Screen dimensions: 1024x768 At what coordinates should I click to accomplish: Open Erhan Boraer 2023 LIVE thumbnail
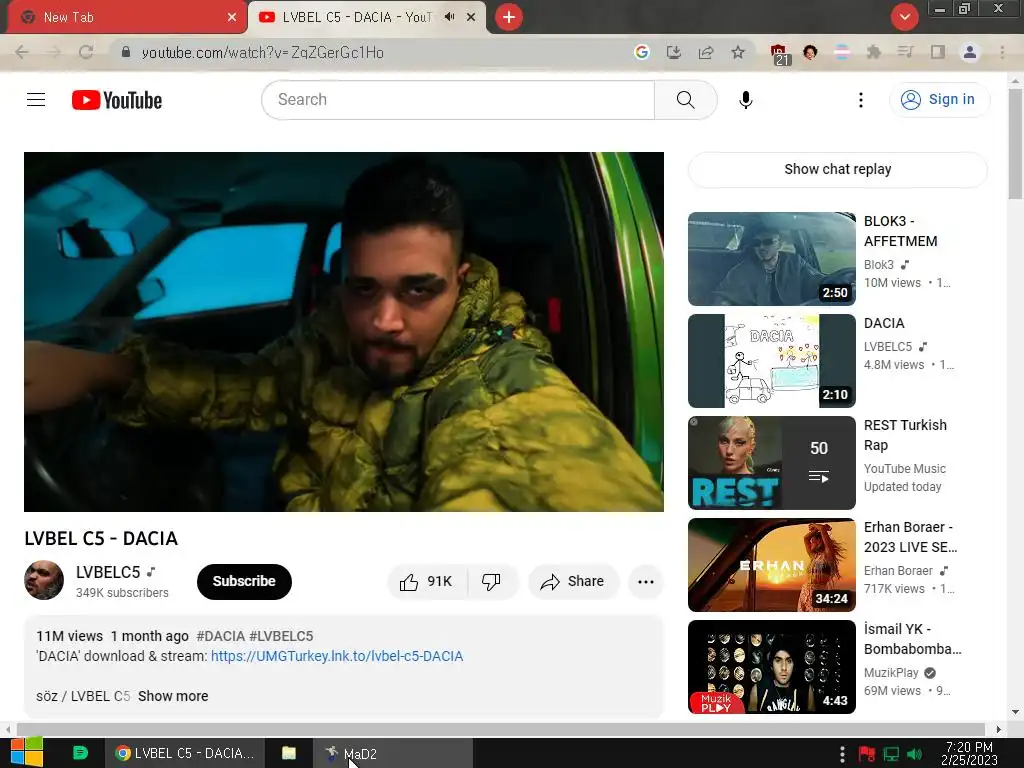(771, 565)
